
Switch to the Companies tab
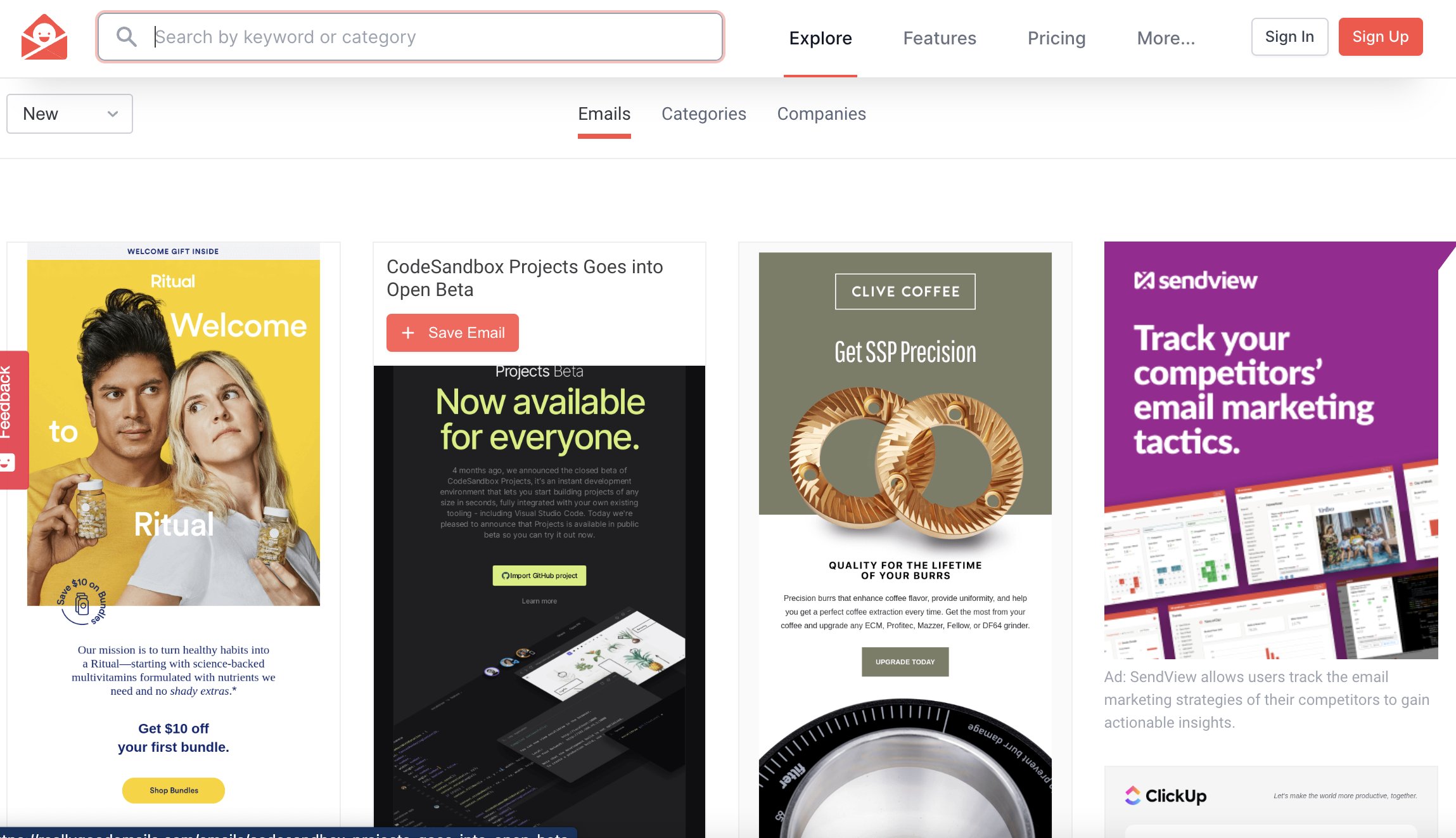click(x=821, y=114)
